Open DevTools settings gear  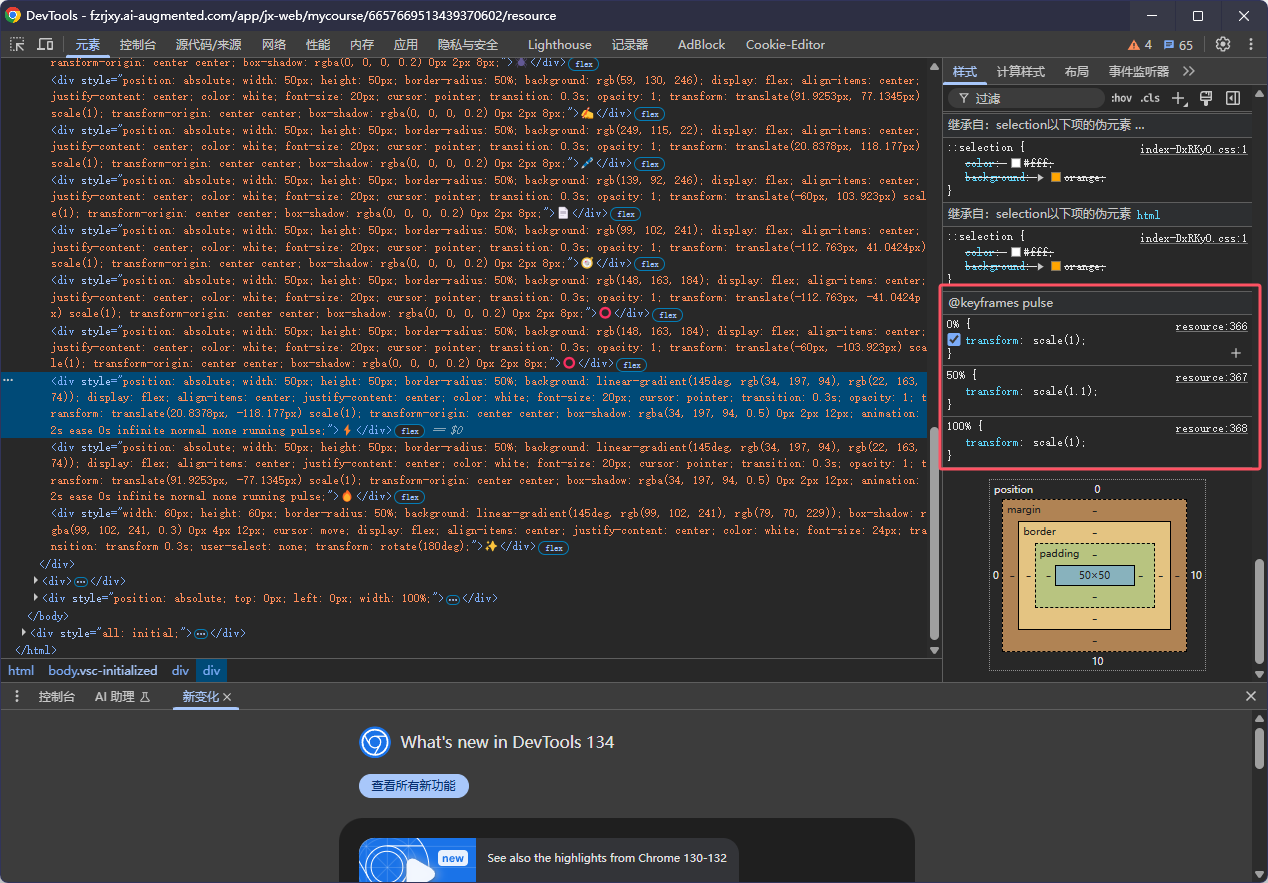[x=1222, y=45]
